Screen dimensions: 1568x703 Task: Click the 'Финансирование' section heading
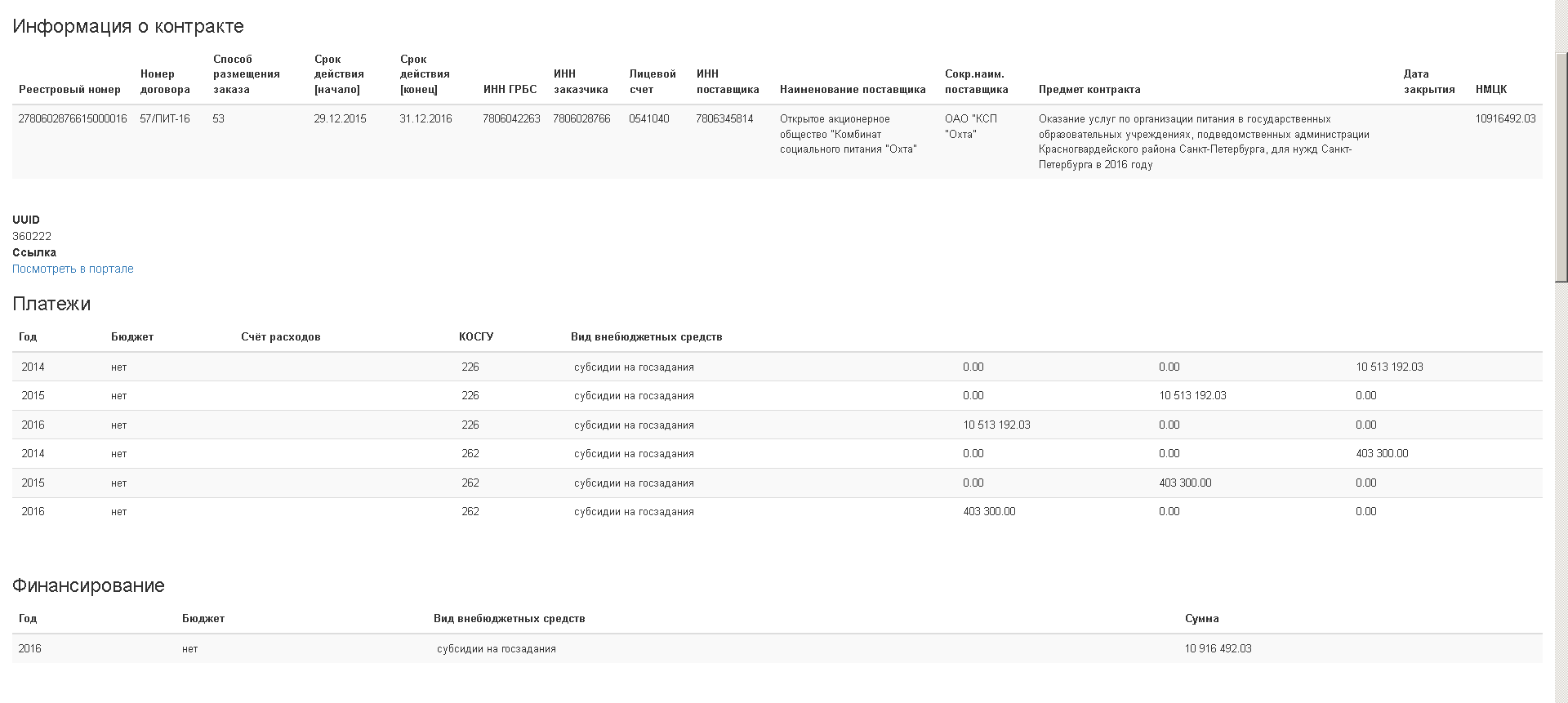tap(88, 585)
